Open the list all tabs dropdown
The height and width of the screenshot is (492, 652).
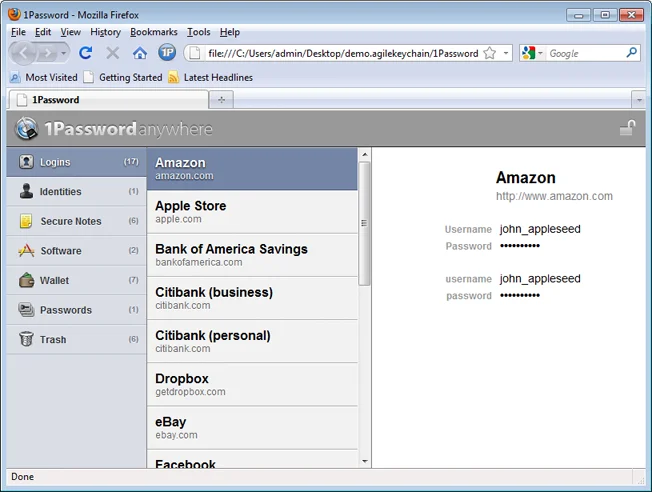639,100
